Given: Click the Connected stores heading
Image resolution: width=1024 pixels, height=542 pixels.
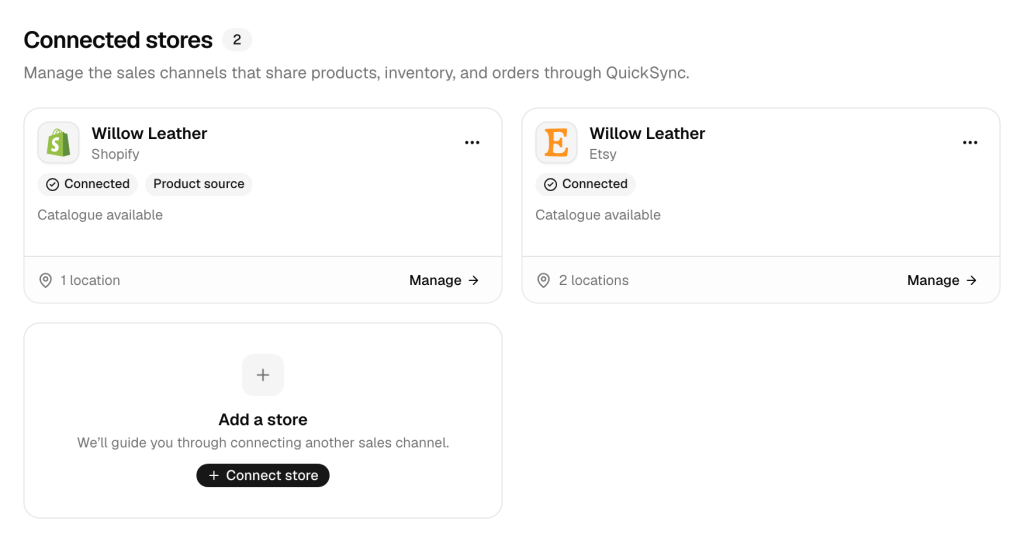Looking at the screenshot, I should pos(118,40).
